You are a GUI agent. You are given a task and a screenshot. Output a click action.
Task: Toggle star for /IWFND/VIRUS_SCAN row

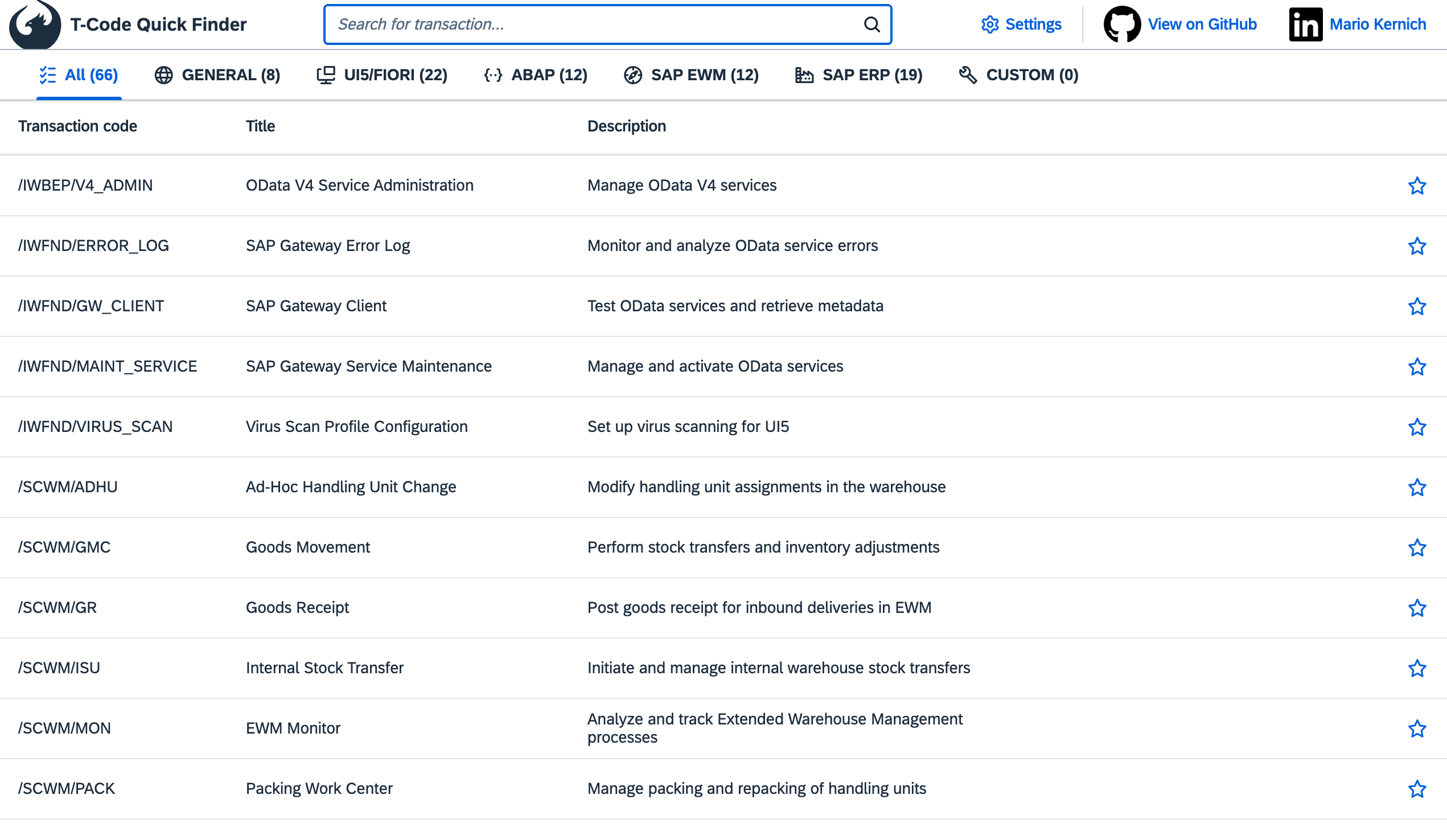pyautogui.click(x=1417, y=427)
